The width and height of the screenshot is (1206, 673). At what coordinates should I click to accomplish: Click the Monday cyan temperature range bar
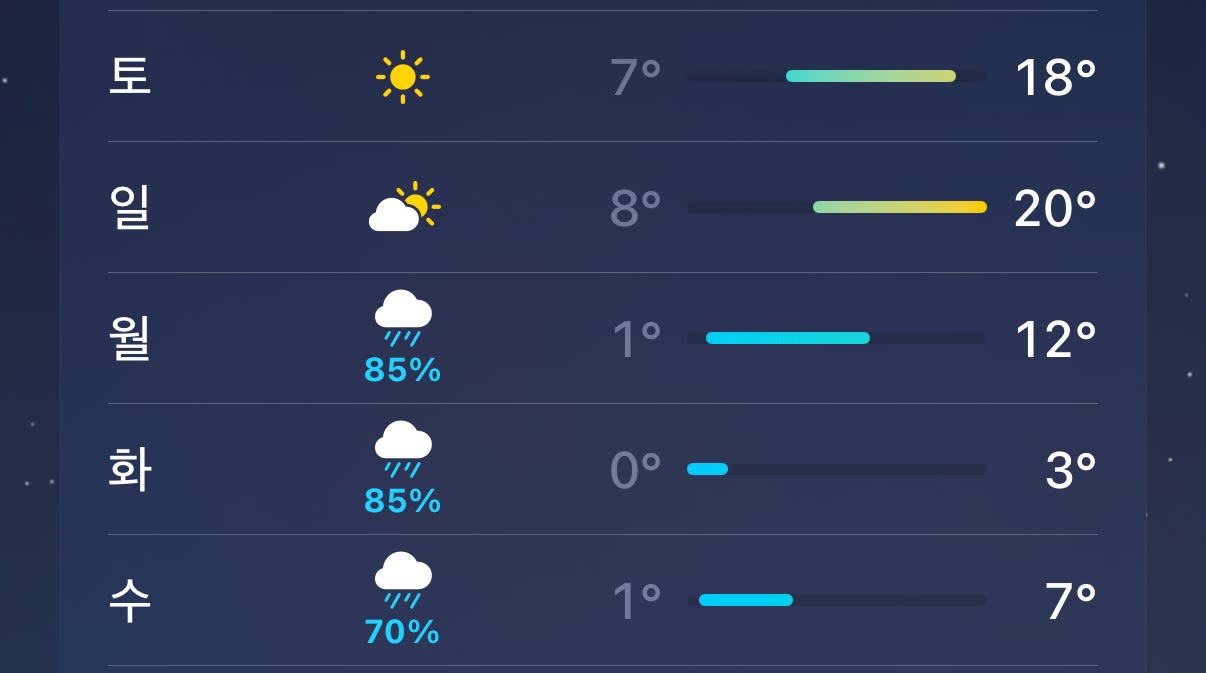click(788, 338)
